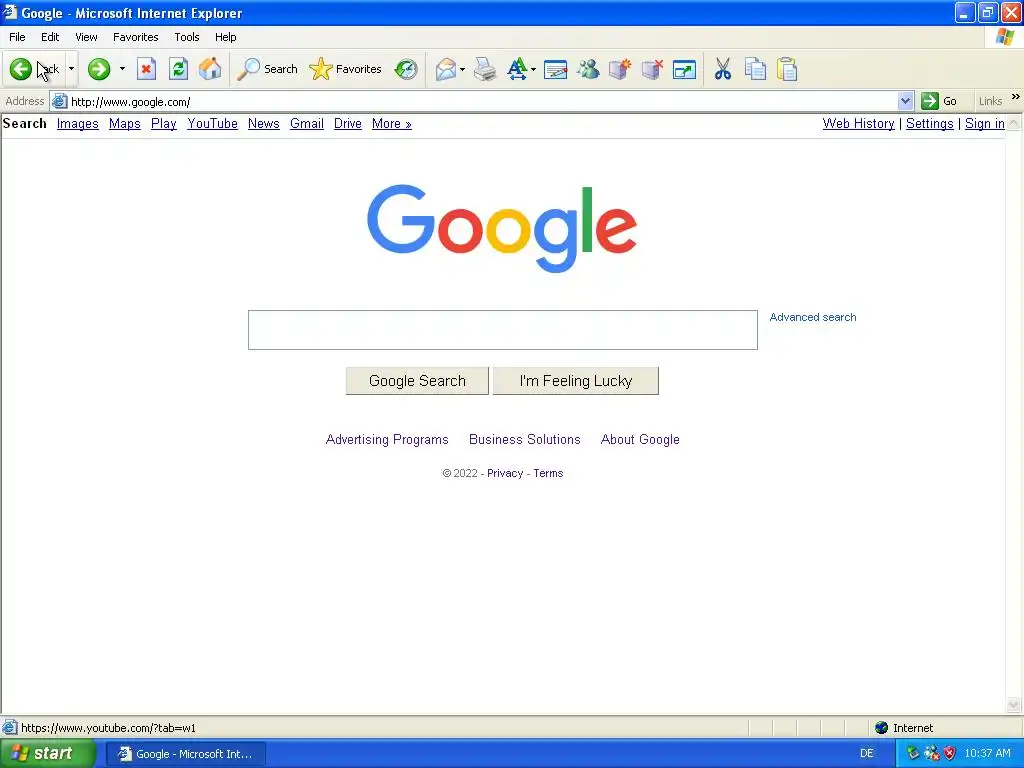Open the Drive link
Image resolution: width=1024 pixels, height=768 pixels.
point(348,123)
